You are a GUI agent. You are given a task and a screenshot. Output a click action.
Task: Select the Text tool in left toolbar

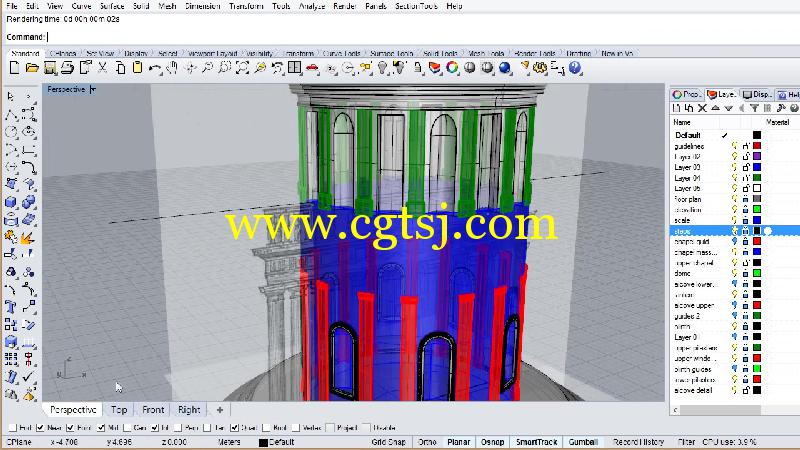click(x=11, y=307)
